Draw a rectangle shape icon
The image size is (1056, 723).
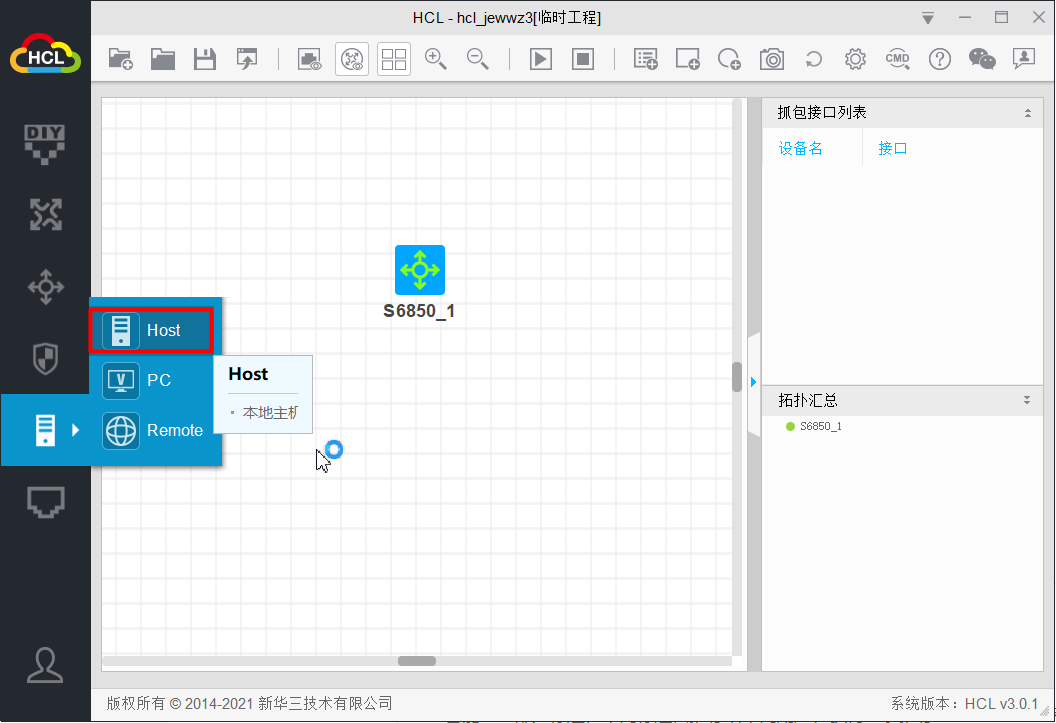pyautogui.click(x=688, y=59)
